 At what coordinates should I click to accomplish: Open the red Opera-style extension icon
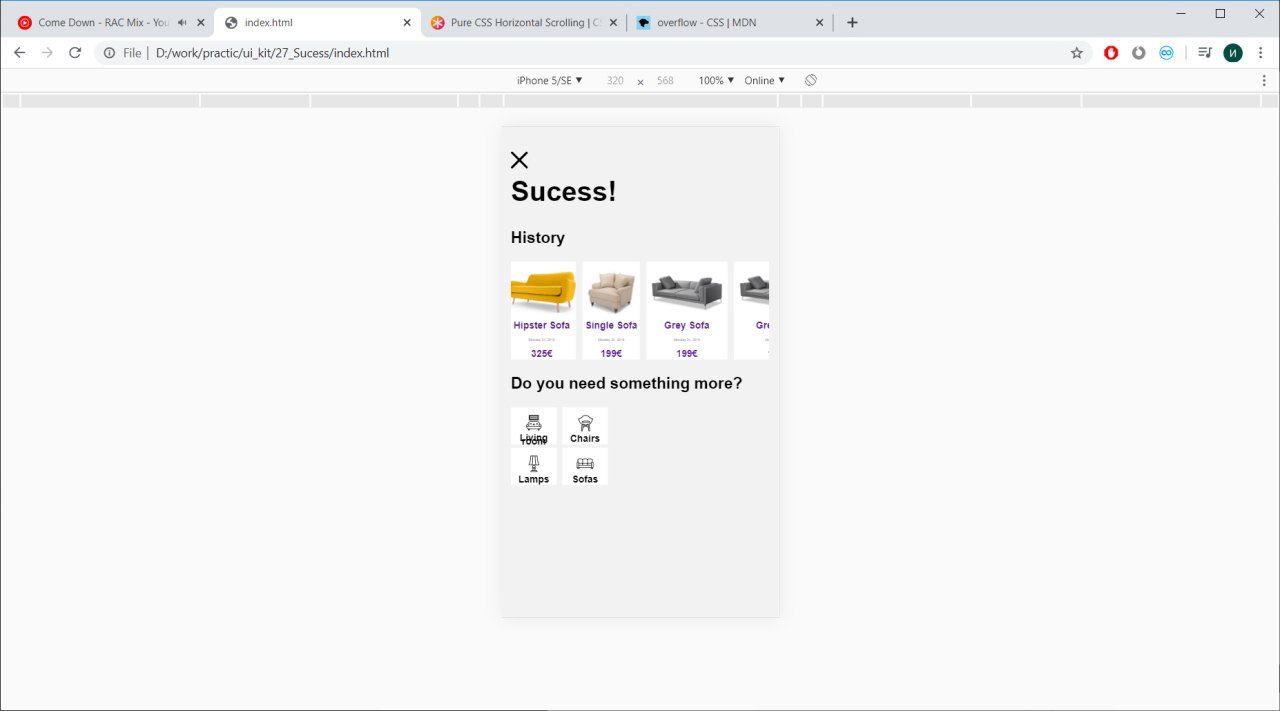pos(1111,53)
